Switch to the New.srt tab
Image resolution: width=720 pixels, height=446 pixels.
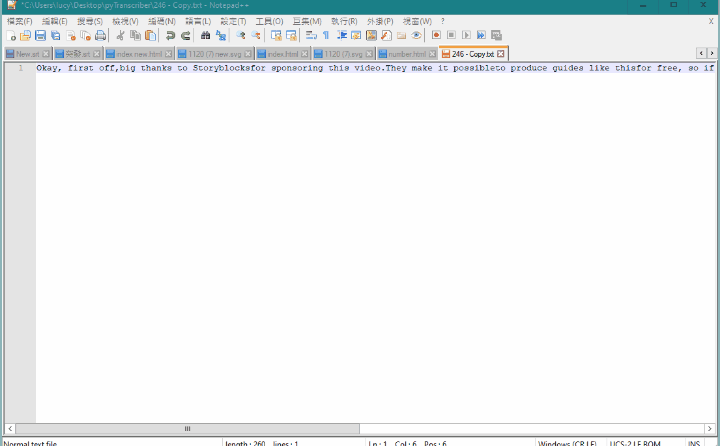coord(27,54)
